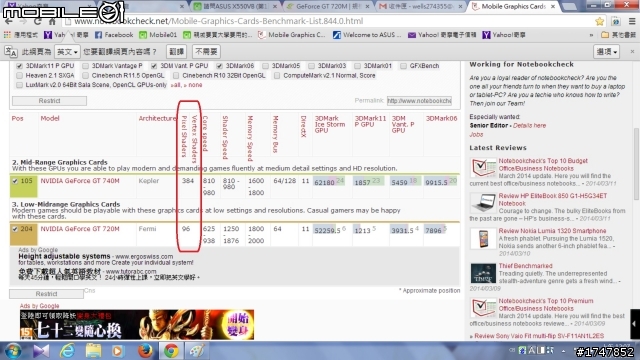Sort by 3DMark06 column header
The height and width of the screenshot is (360, 640).
(441, 118)
